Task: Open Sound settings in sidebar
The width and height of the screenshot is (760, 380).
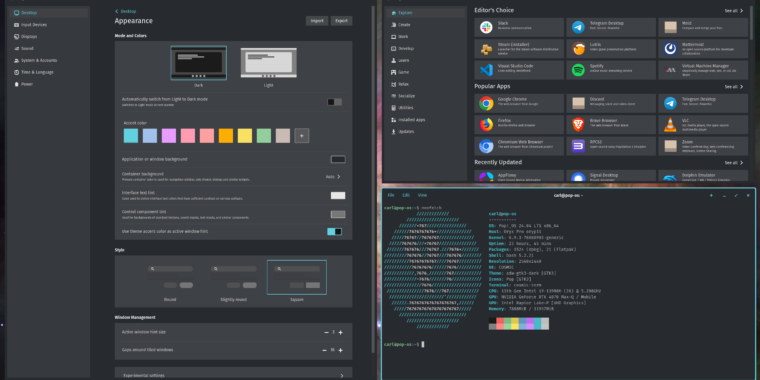Action: click(x=49, y=48)
